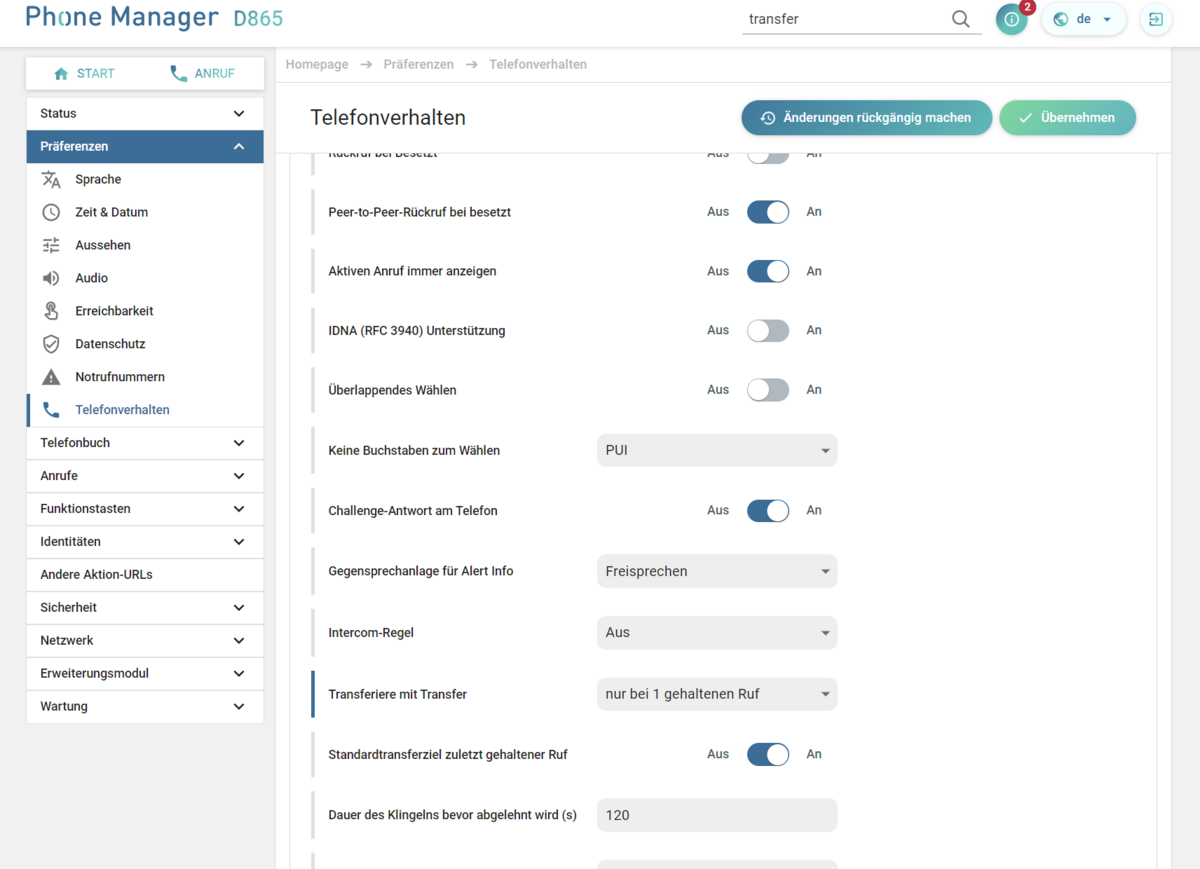Open the de language selector

(x=1084, y=19)
